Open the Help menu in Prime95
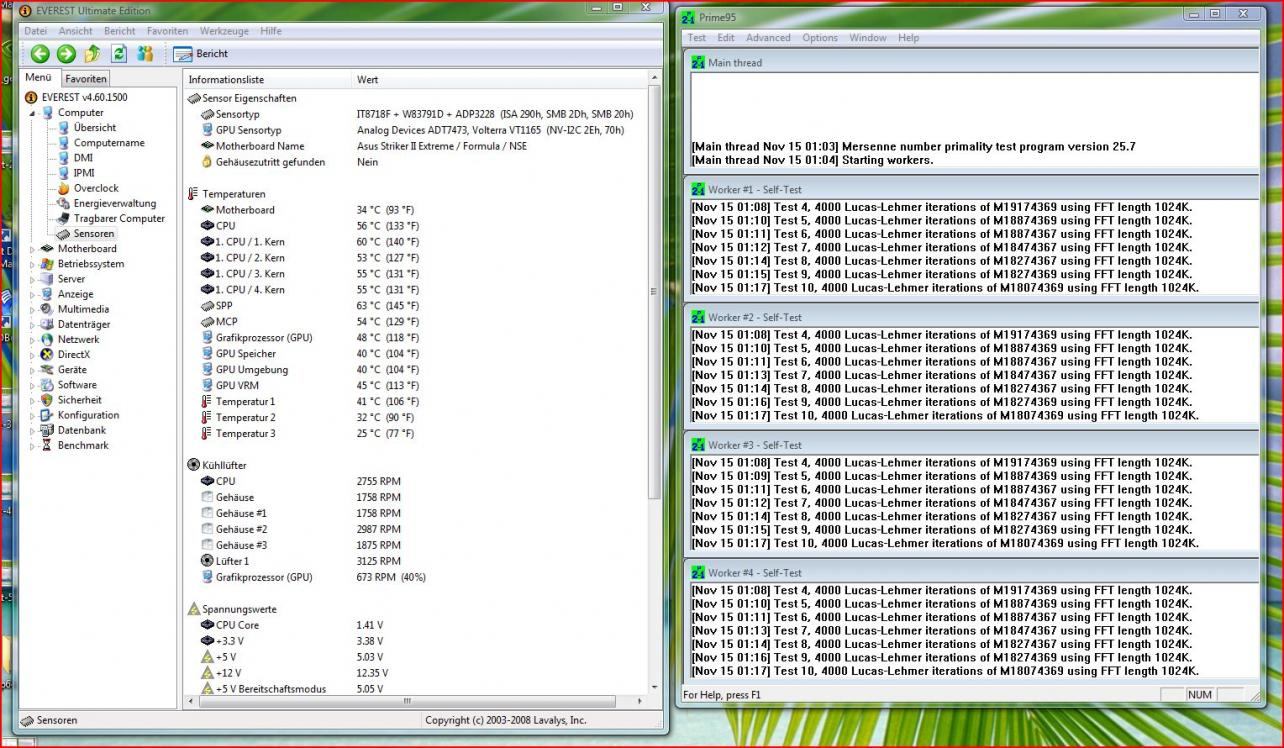 click(x=908, y=38)
